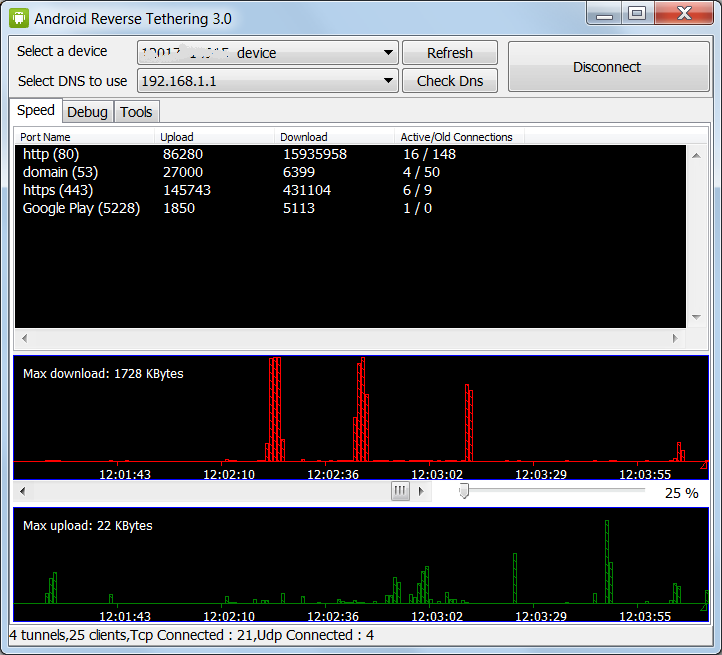Viewport: 722px width, 655px height.
Task: Sort by Download column header
Action: pos(334,137)
